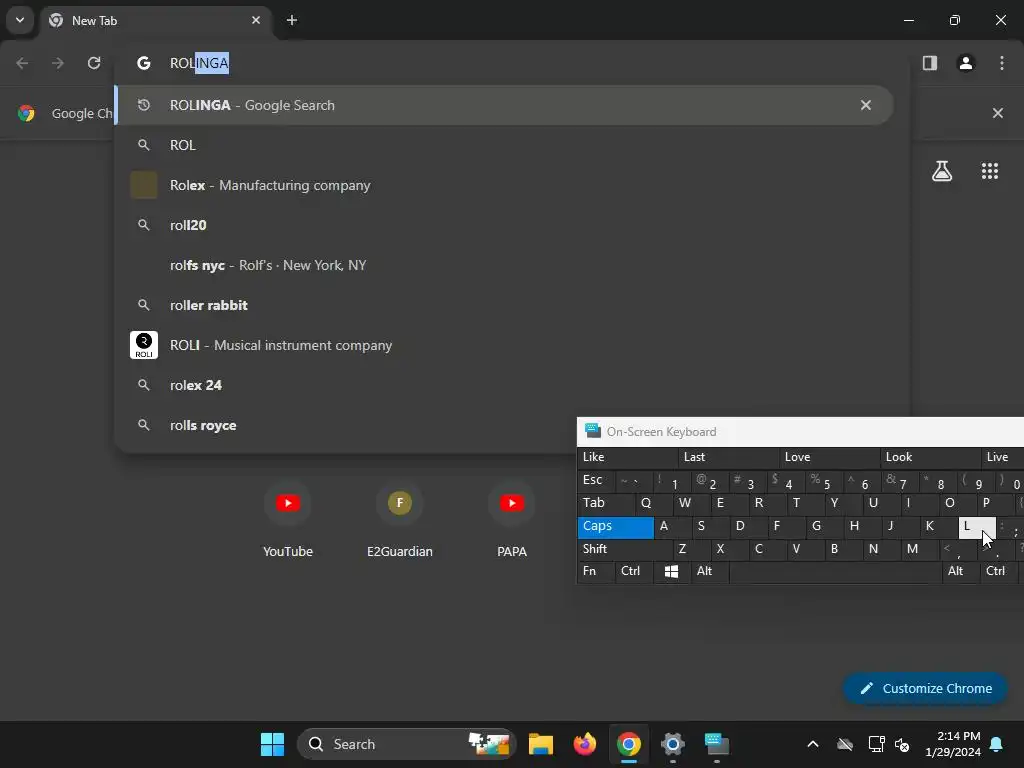Open the E2Guardian shortcut
This screenshot has width=1024, height=768.
point(400,520)
